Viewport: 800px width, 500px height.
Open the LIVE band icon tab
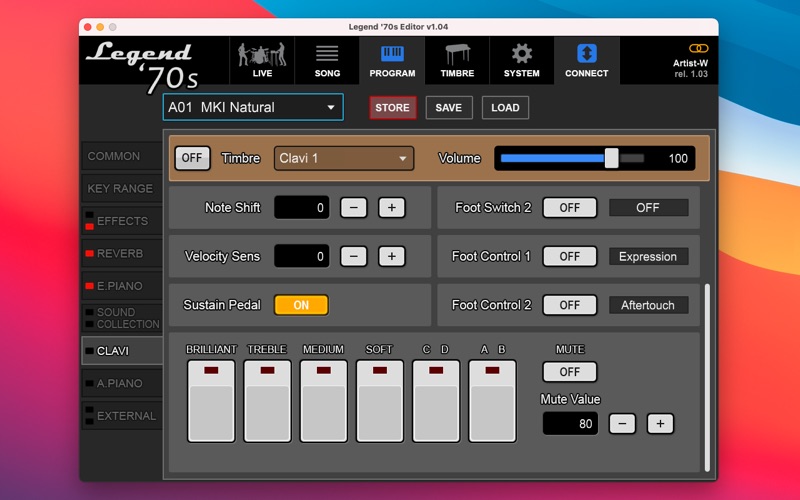click(x=262, y=60)
